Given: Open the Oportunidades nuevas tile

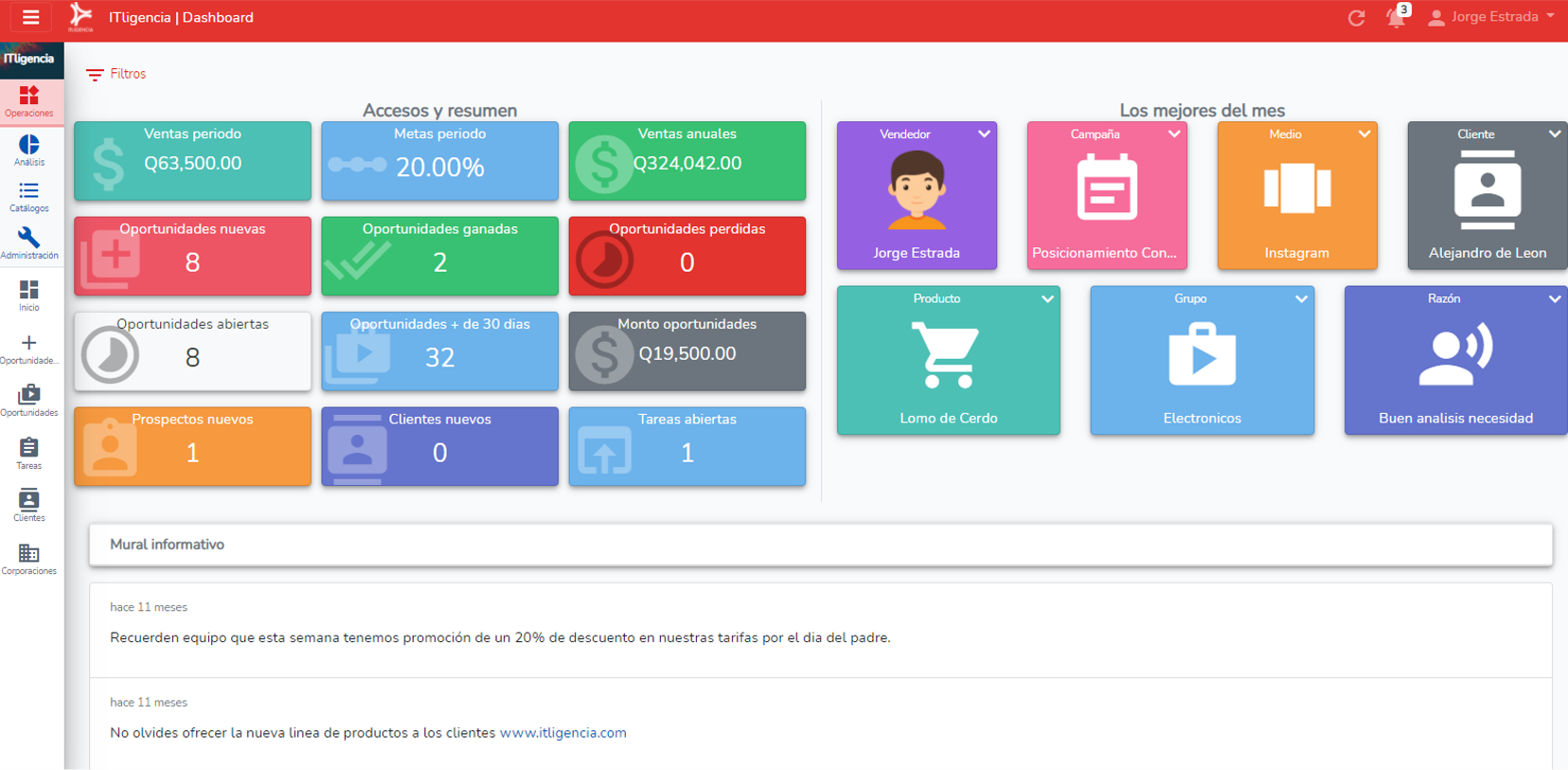Looking at the screenshot, I should coord(192,256).
